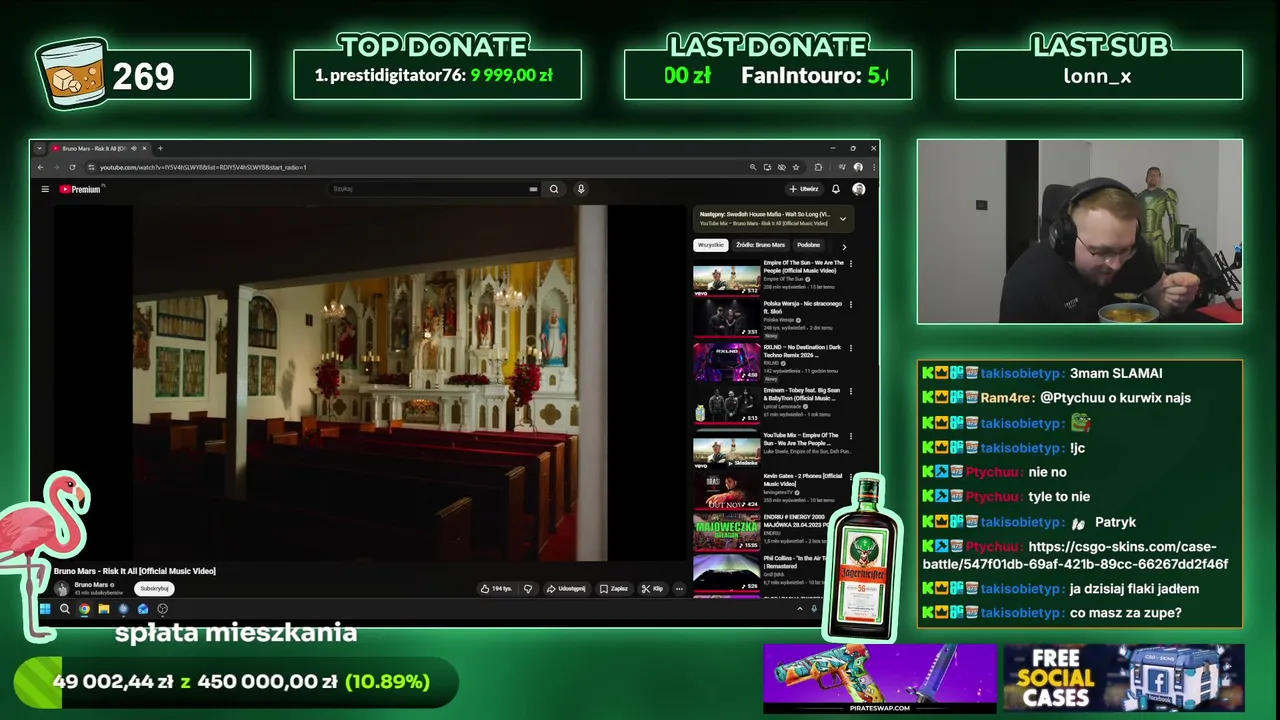The image size is (1280, 720).
Task: Dislike the video with thumbs down
Action: tap(528, 588)
